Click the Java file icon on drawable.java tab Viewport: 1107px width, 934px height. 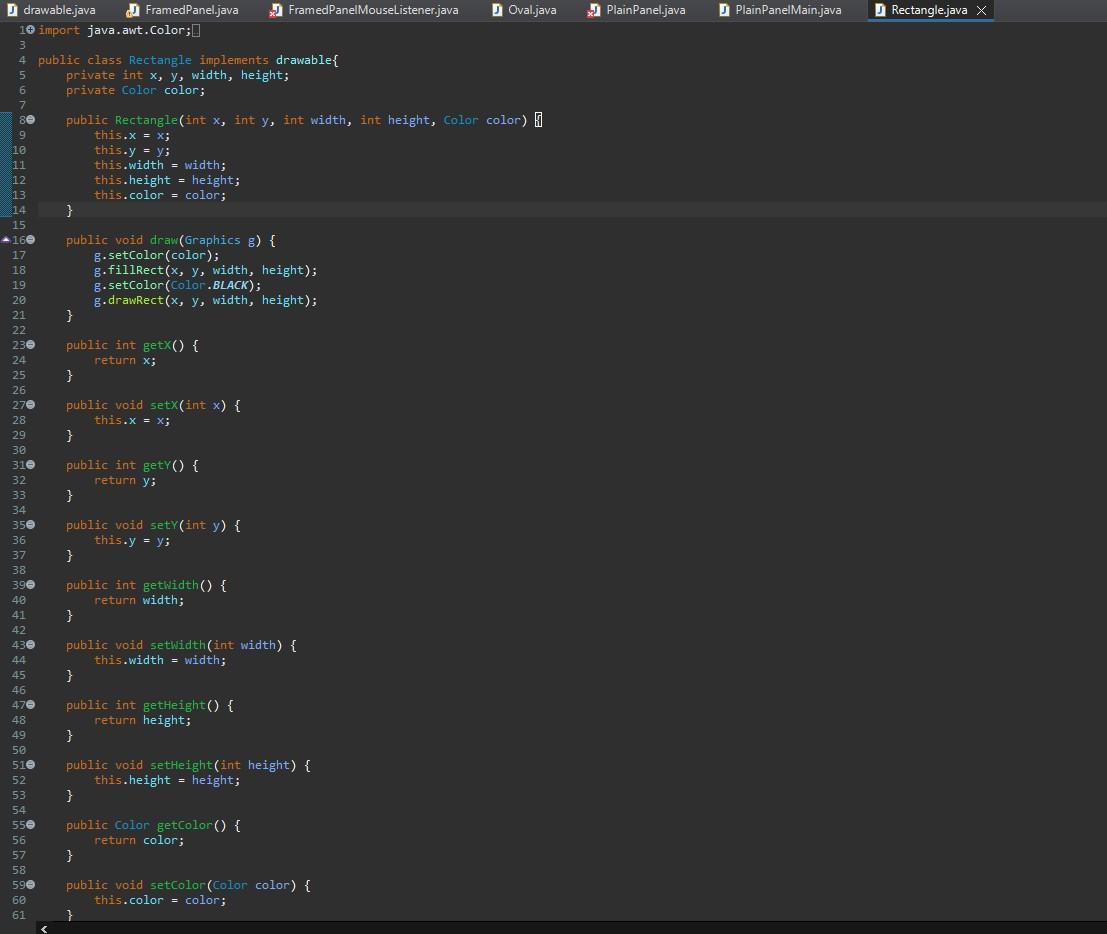click(11, 11)
